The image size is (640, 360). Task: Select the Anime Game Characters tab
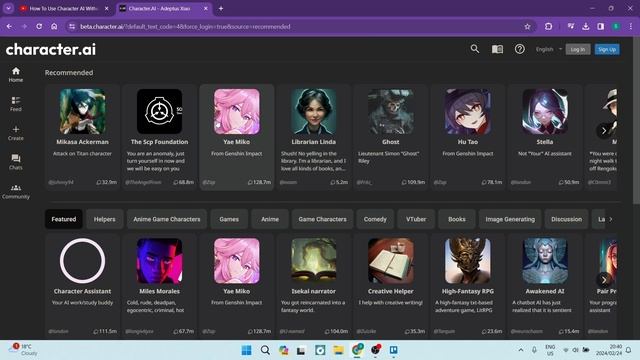(167, 219)
